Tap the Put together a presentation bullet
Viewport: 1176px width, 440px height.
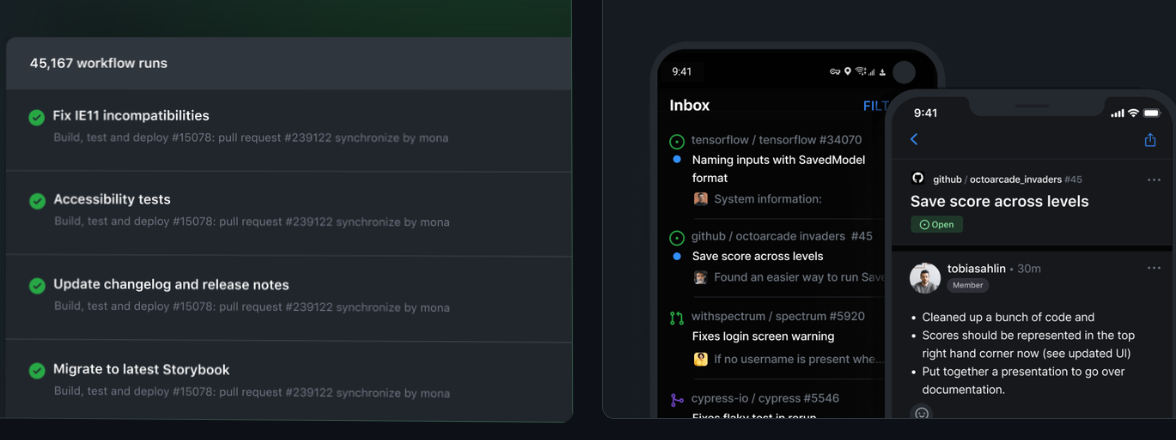click(x=1023, y=381)
